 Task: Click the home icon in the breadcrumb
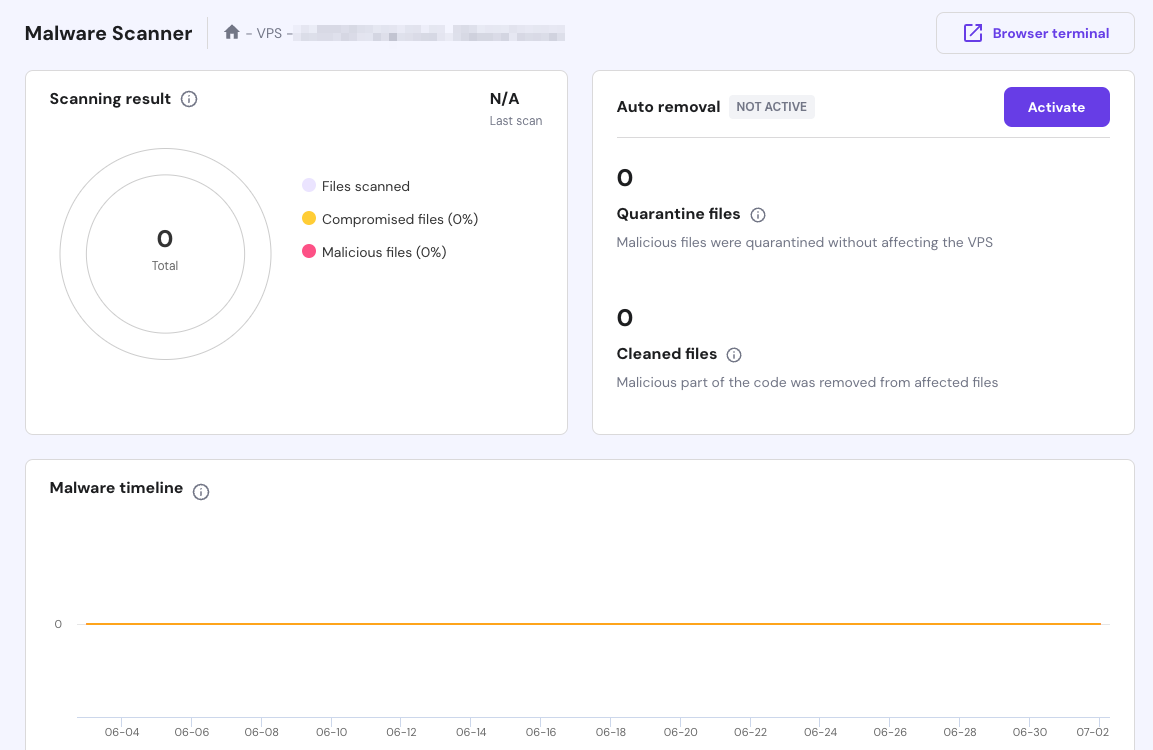[x=230, y=31]
